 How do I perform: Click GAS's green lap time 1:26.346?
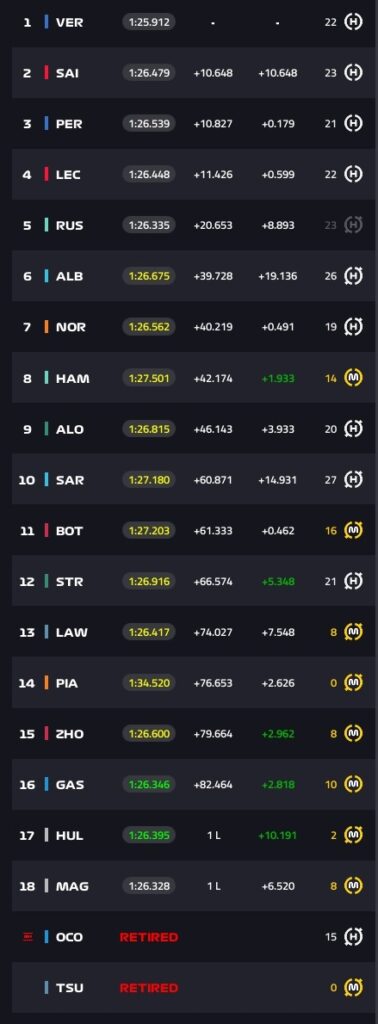[149, 784]
